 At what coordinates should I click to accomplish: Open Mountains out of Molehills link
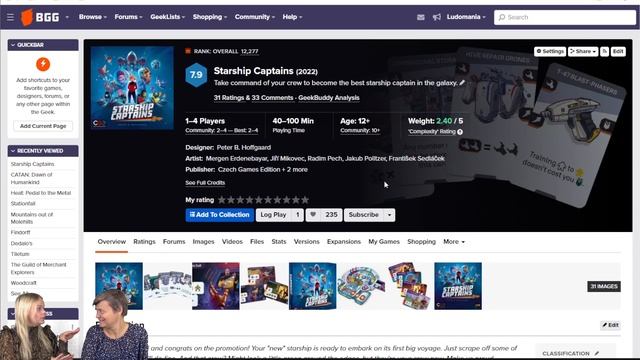click(32, 218)
